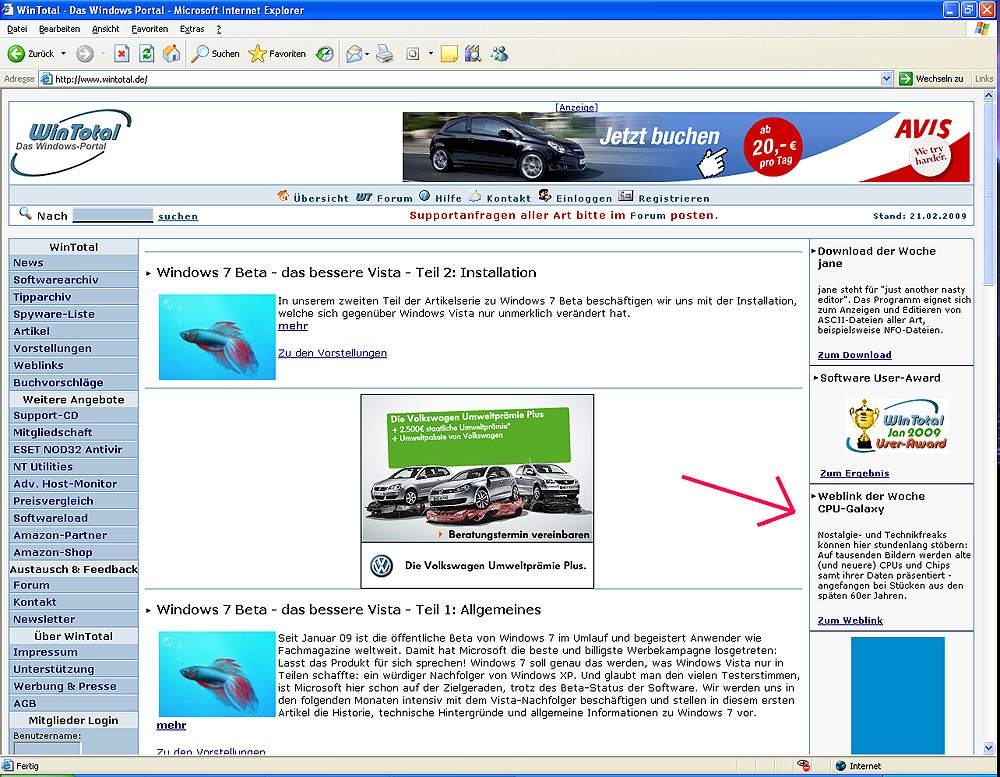The image size is (1000, 777).
Task: Click the Übersicht house icon
Action: point(283,195)
